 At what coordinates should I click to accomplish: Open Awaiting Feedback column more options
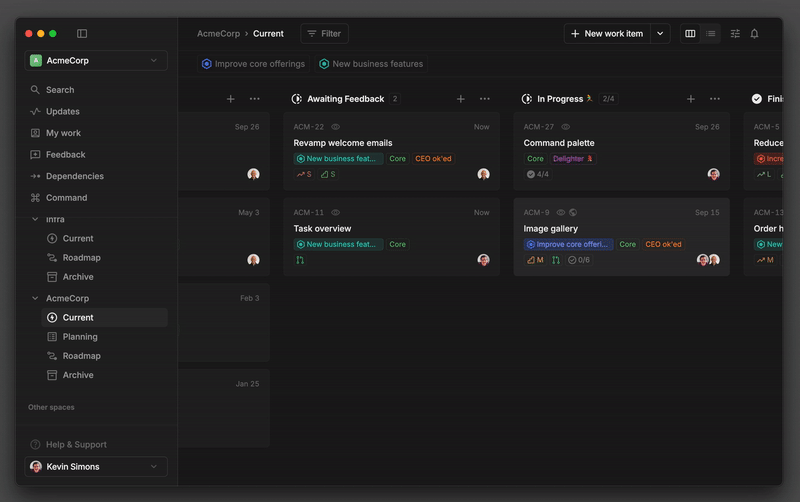click(485, 99)
